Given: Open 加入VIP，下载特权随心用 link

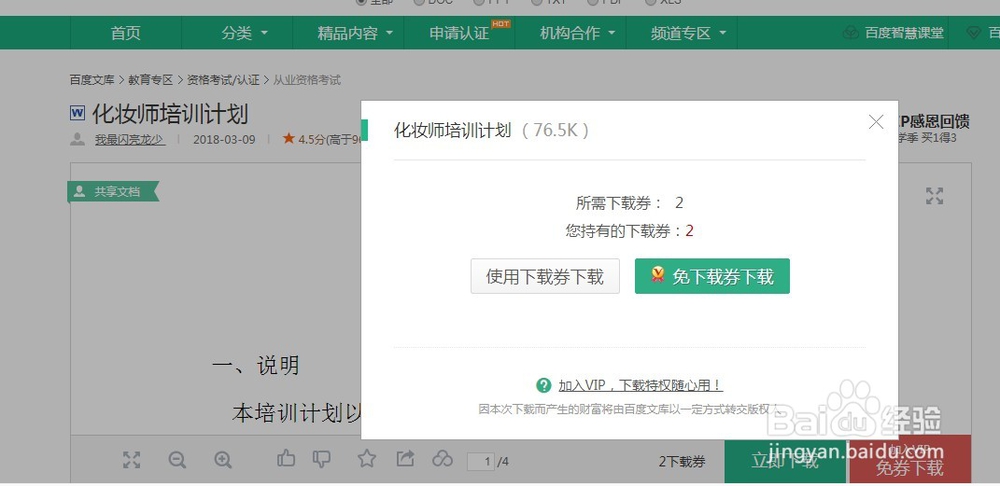Looking at the screenshot, I should (x=640, y=385).
